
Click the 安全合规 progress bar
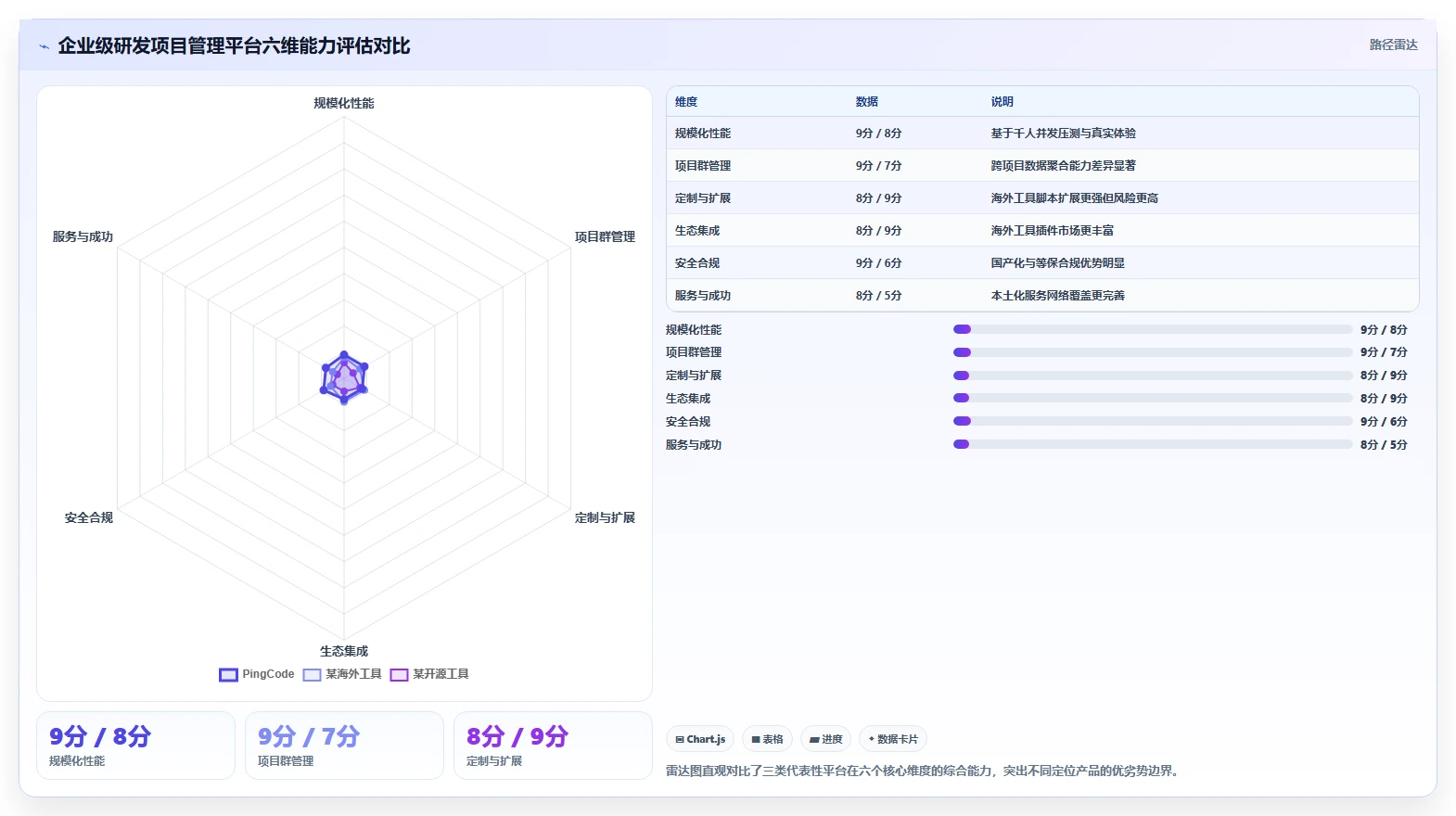pos(1153,421)
